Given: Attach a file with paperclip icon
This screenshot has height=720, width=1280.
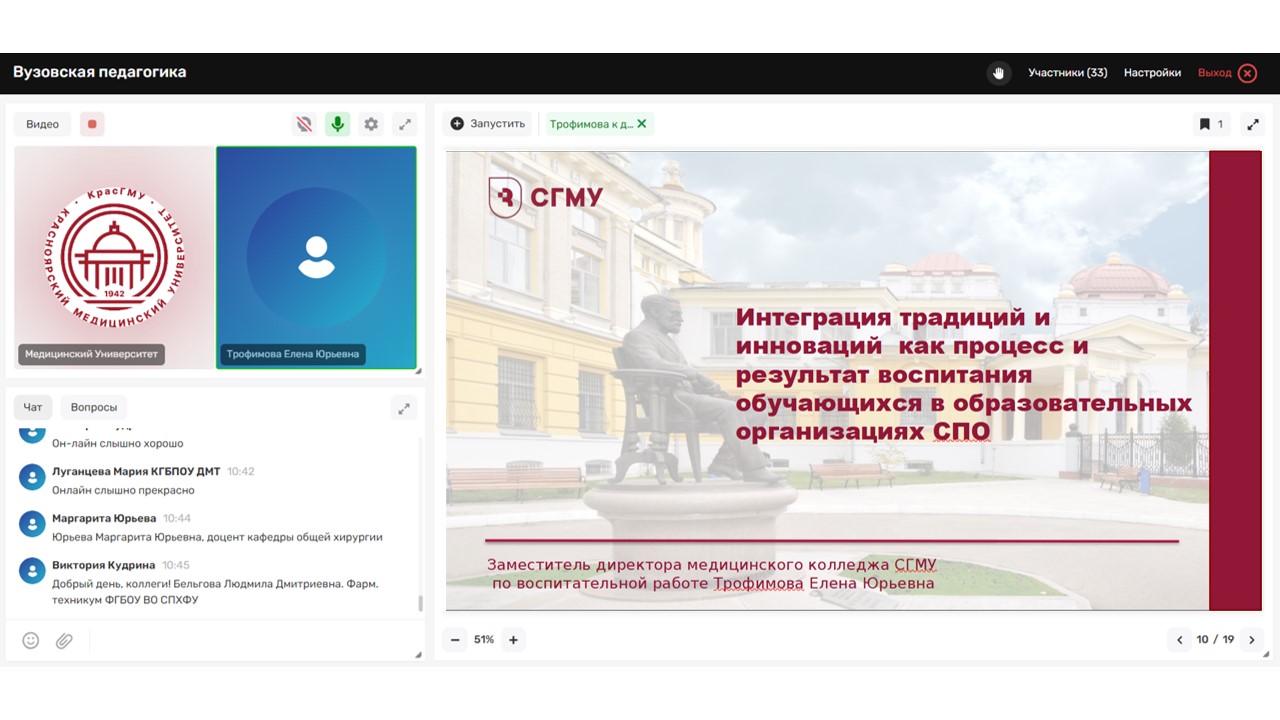Looking at the screenshot, I should point(64,640).
